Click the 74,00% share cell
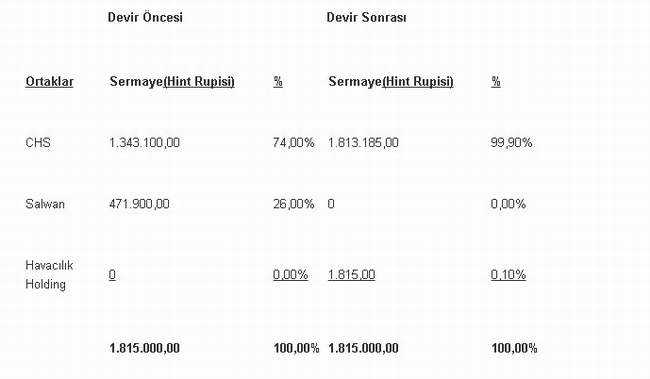This screenshot has height=379, width=650. tap(293, 143)
